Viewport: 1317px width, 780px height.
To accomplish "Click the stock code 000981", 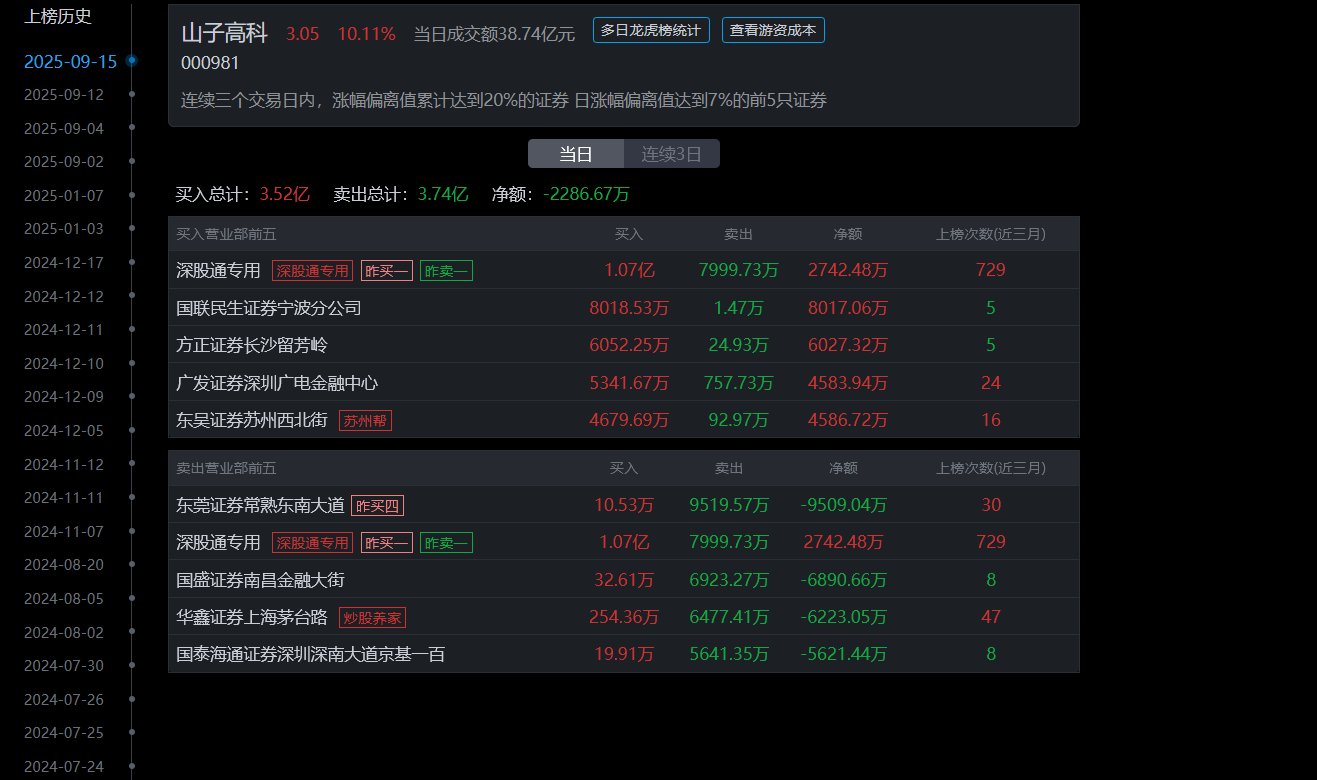I will coord(210,63).
